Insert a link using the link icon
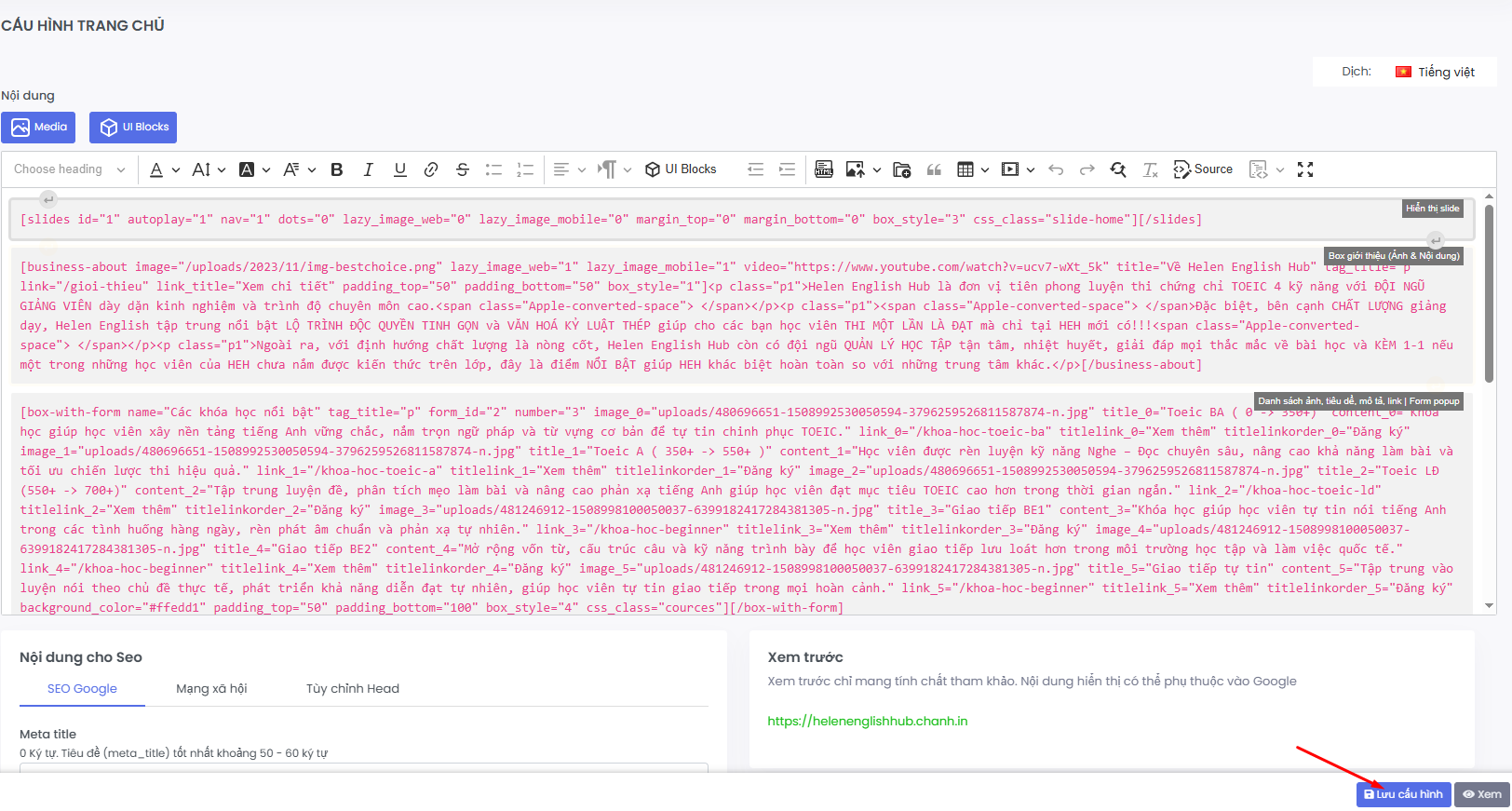1512x811 pixels. click(431, 169)
